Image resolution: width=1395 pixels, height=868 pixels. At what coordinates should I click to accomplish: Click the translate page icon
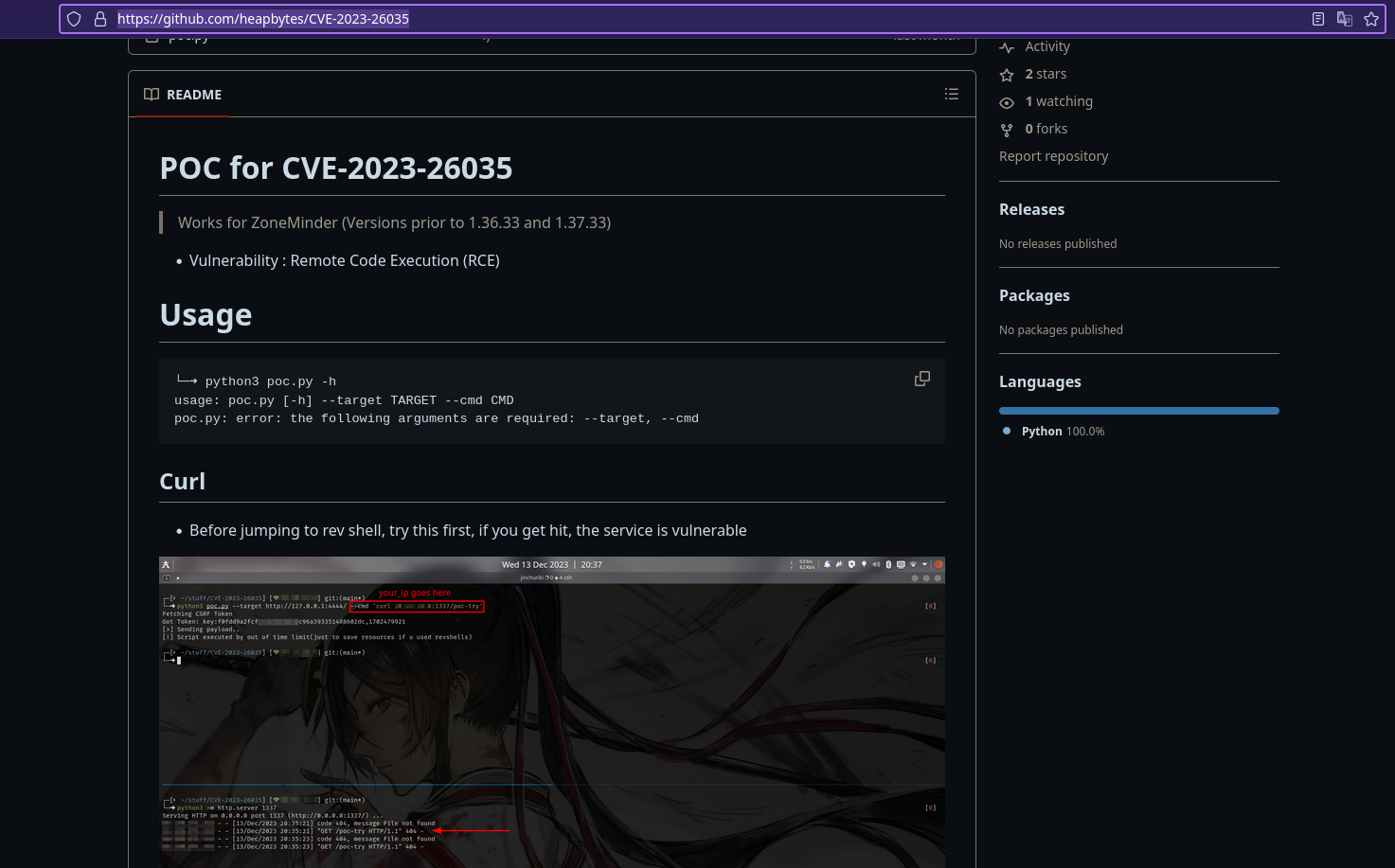[x=1344, y=19]
